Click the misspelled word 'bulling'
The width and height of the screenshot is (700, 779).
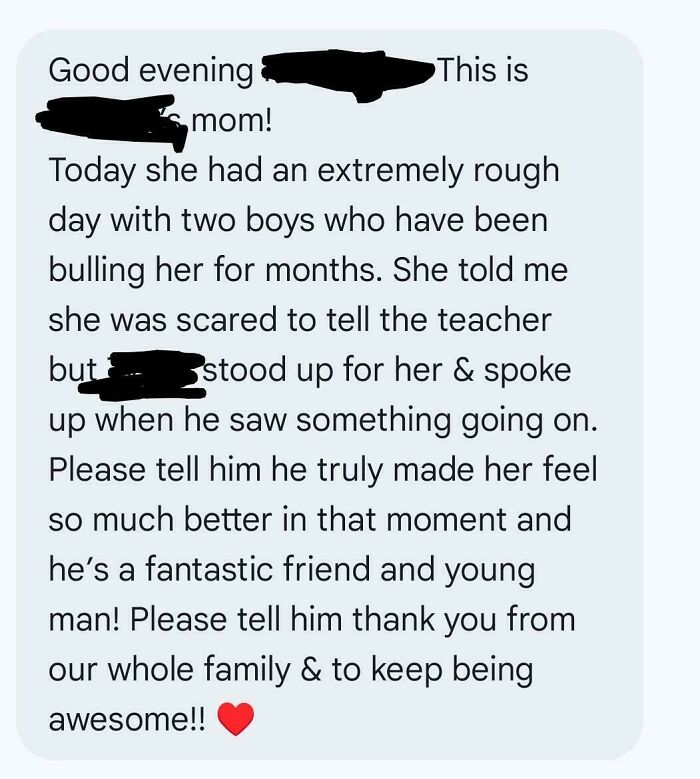97,271
